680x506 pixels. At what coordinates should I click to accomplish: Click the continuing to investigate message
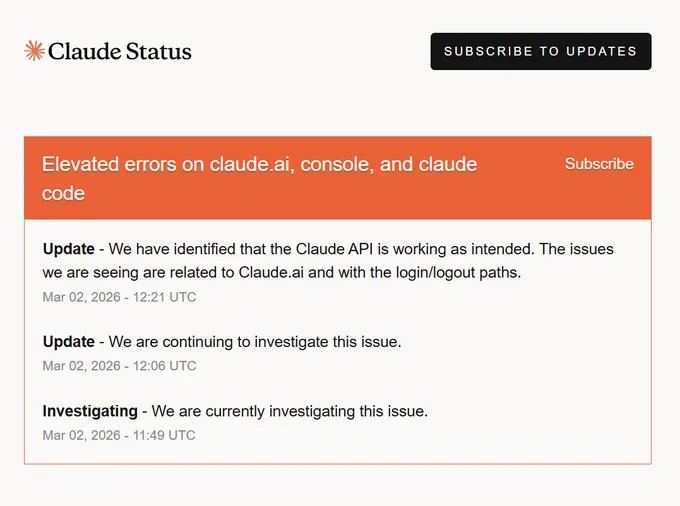255,342
